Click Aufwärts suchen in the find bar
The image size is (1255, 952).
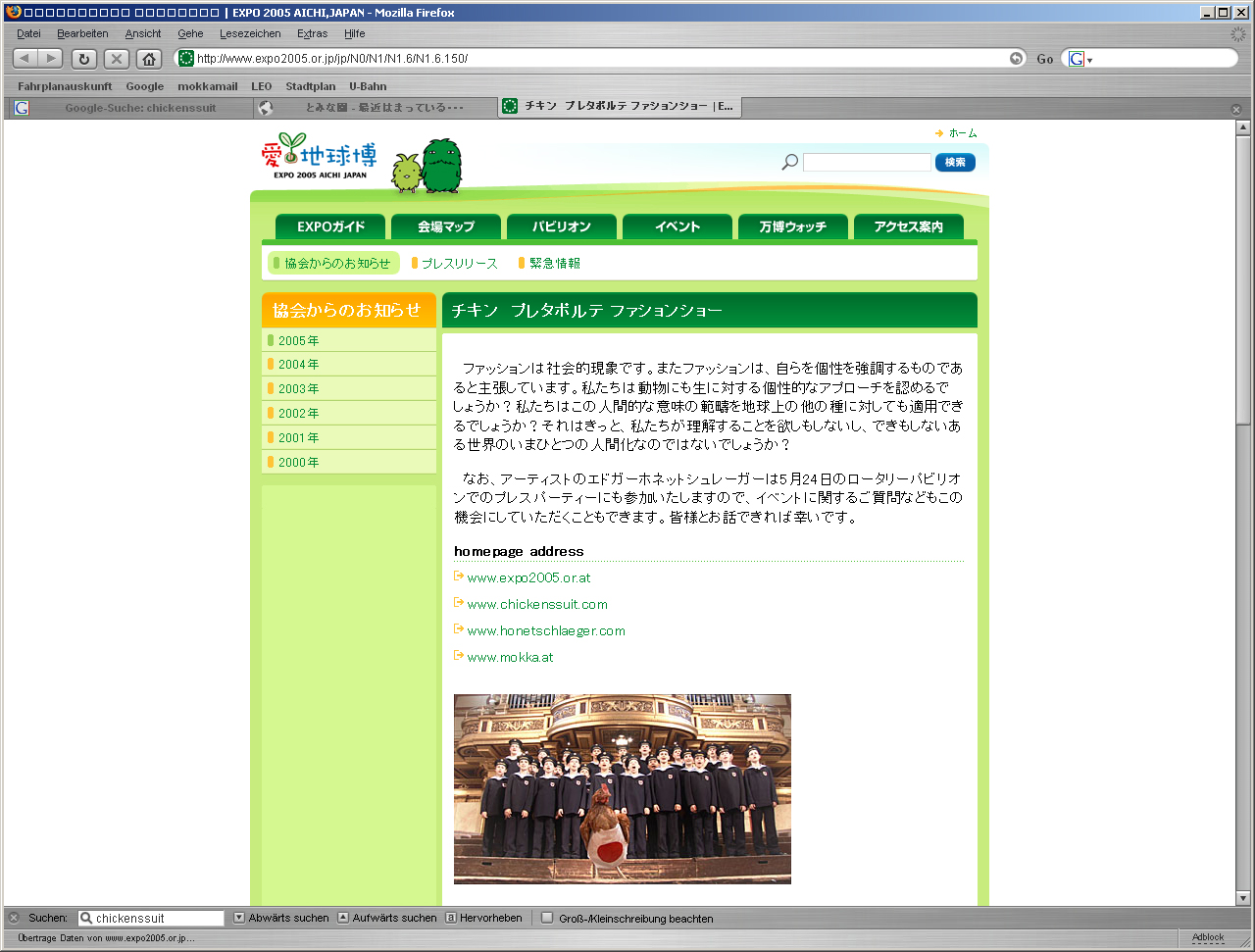point(387,918)
